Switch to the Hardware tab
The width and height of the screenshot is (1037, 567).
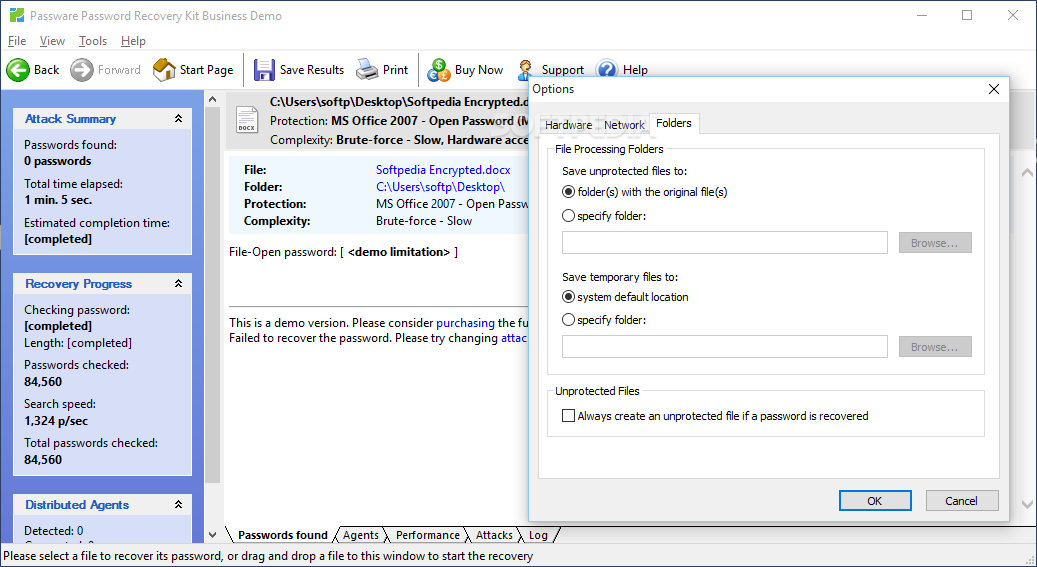click(x=568, y=124)
